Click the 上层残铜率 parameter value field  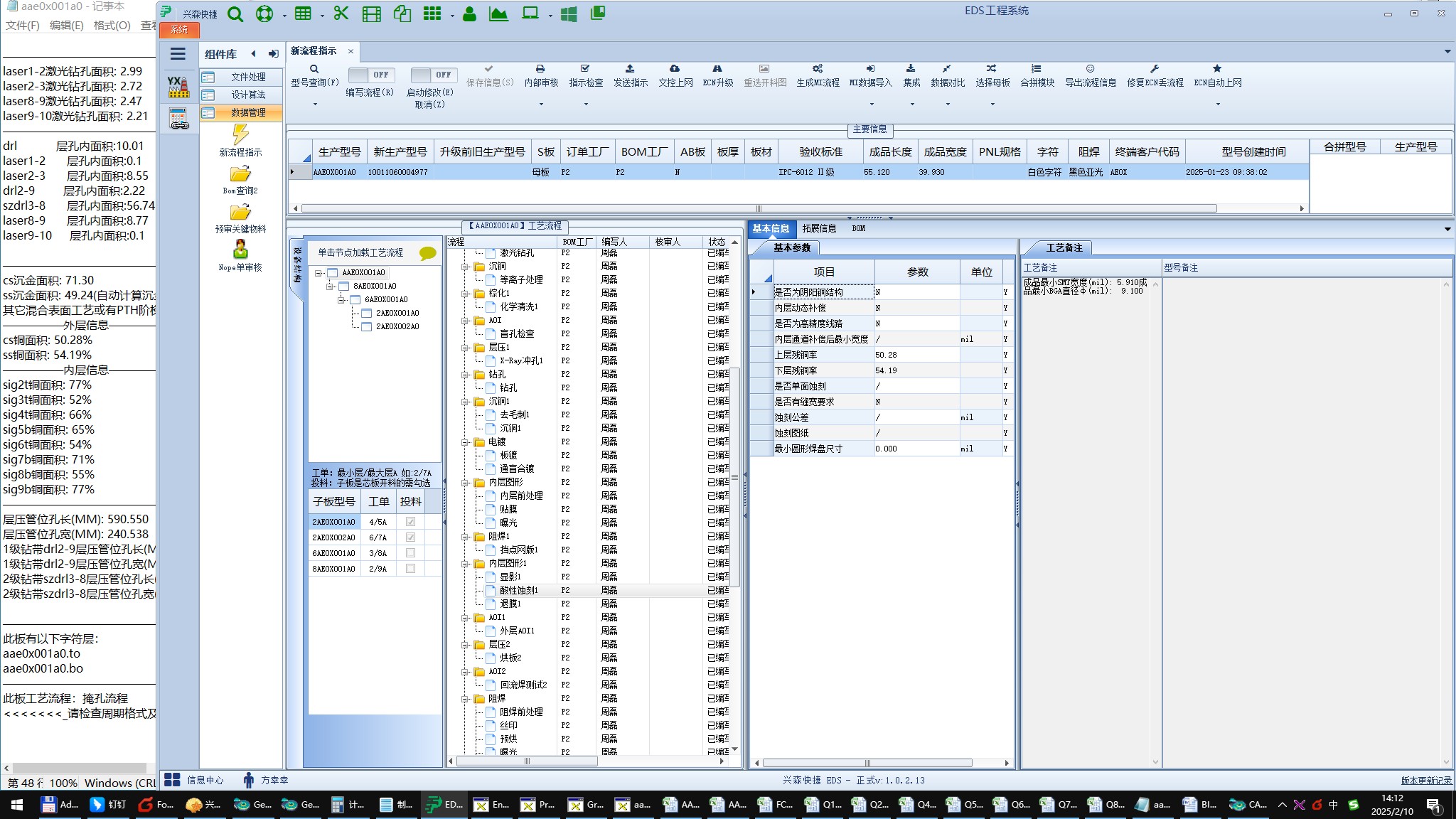(x=916, y=355)
